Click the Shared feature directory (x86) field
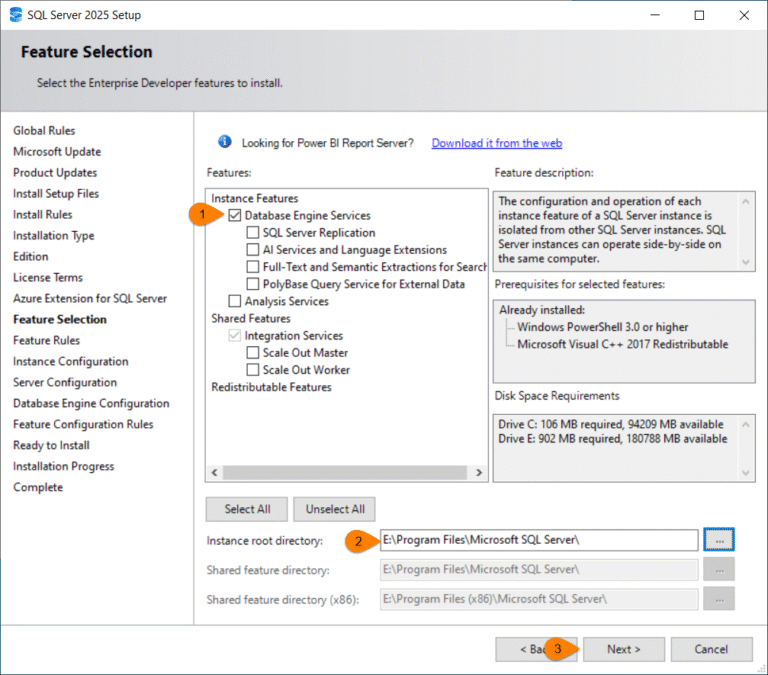Viewport: 768px width, 675px height. [x=539, y=599]
